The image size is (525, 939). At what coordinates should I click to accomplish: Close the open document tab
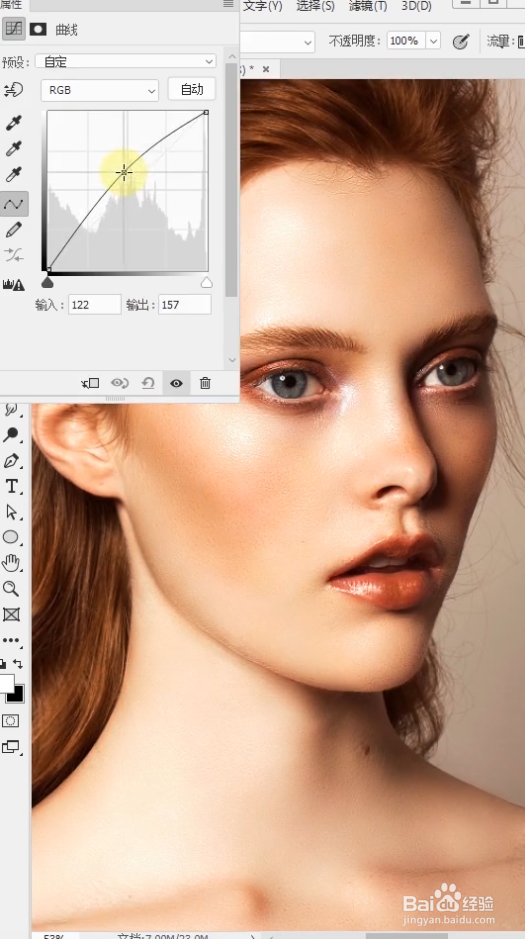(x=266, y=69)
